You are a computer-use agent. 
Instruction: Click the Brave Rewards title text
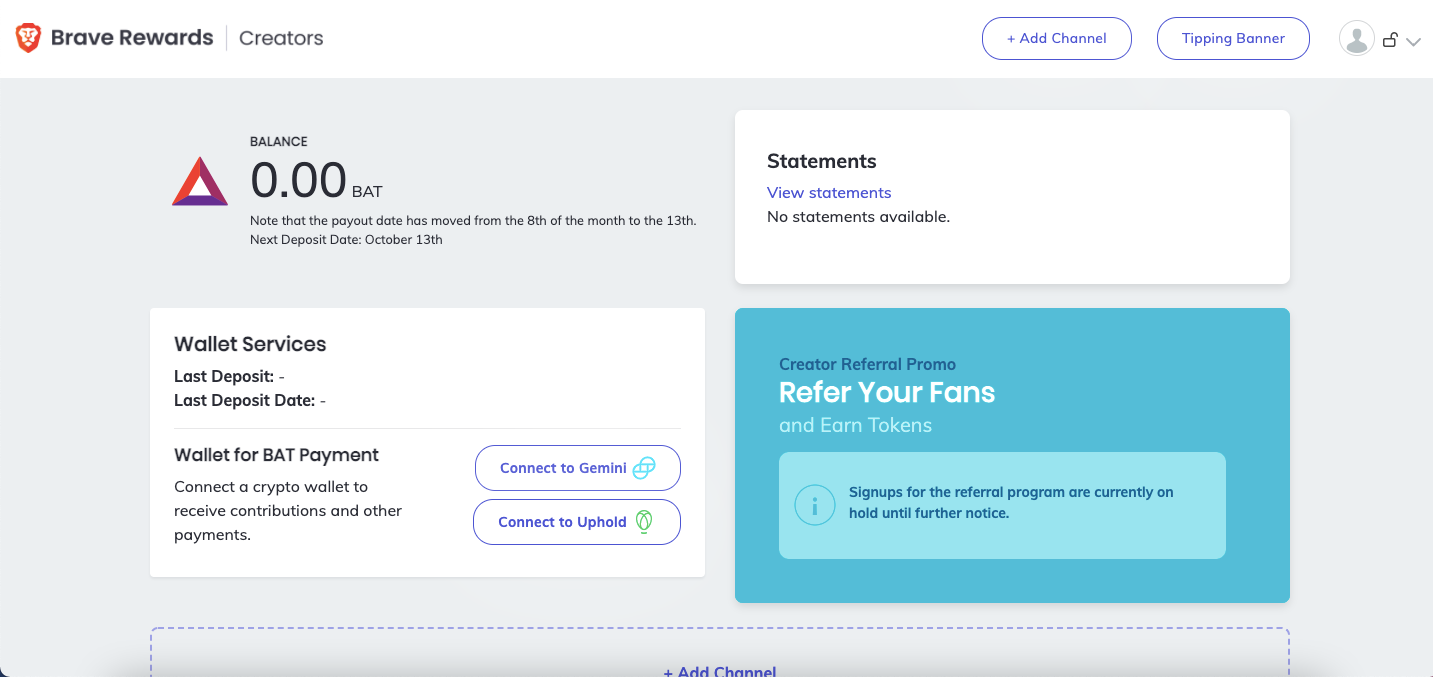[x=132, y=38]
